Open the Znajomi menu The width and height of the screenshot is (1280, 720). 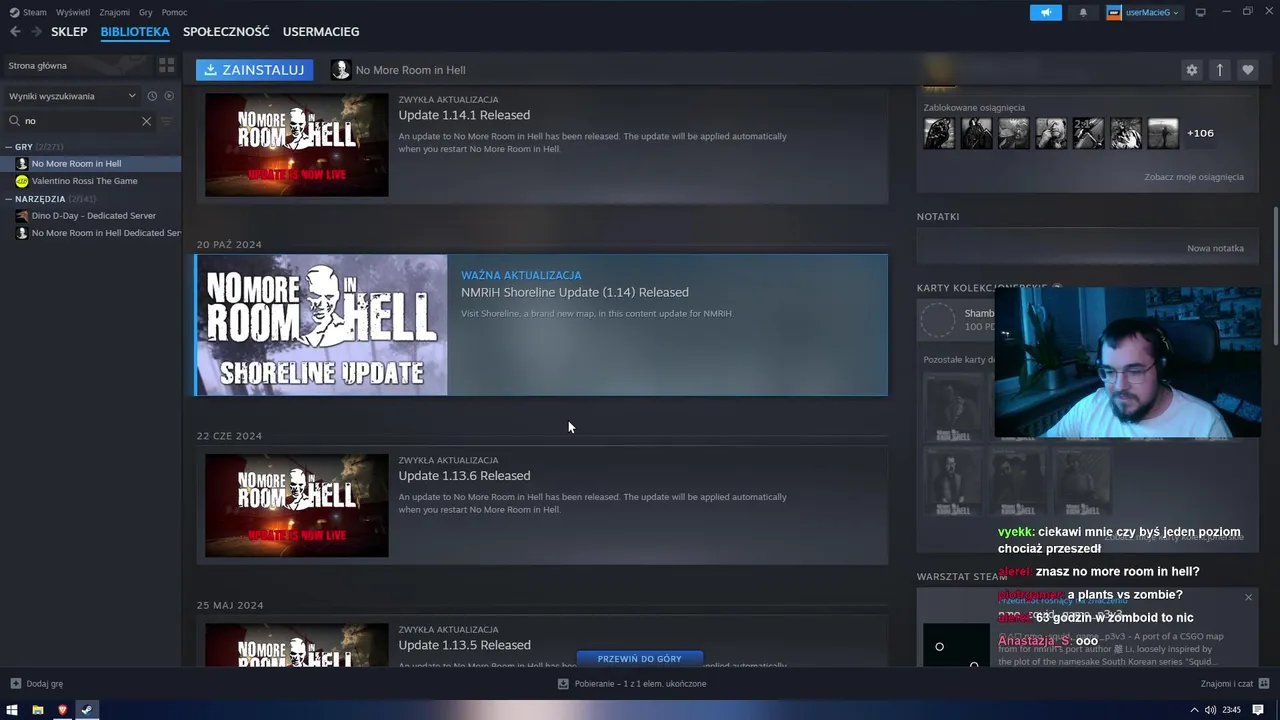[x=114, y=12]
